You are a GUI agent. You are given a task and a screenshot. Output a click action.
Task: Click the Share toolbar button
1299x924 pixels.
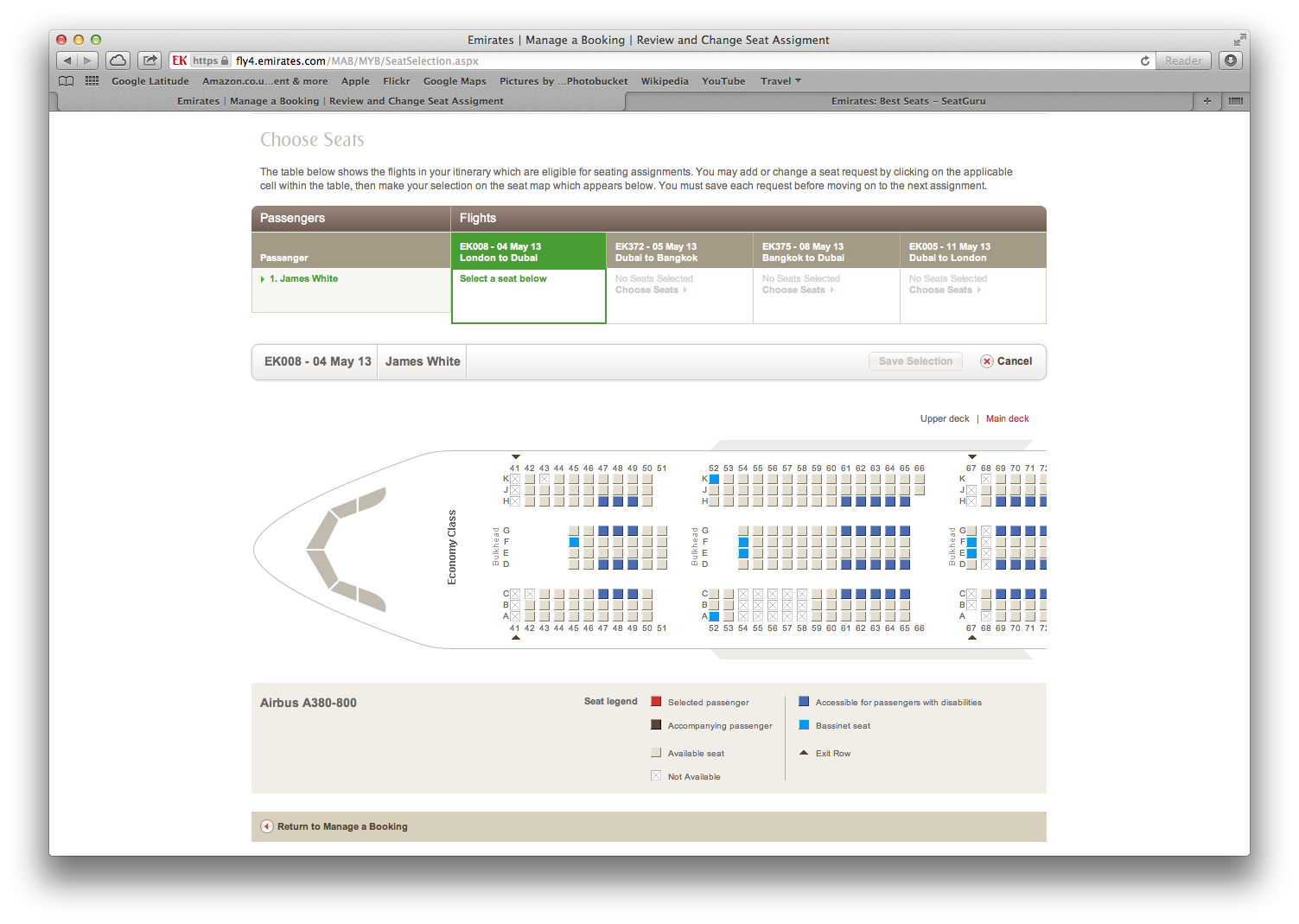click(x=150, y=61)
